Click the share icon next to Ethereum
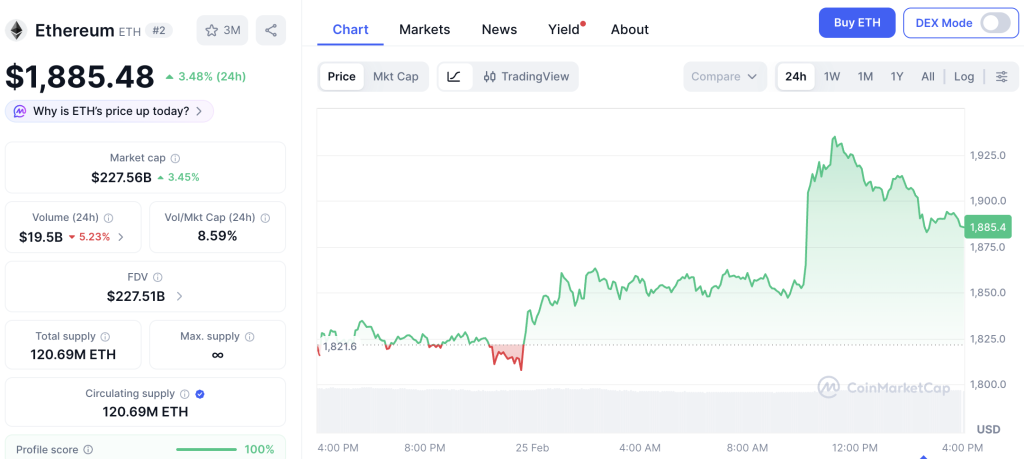Viewport: 1024px width, 459px height. click(x=270, y=30)
